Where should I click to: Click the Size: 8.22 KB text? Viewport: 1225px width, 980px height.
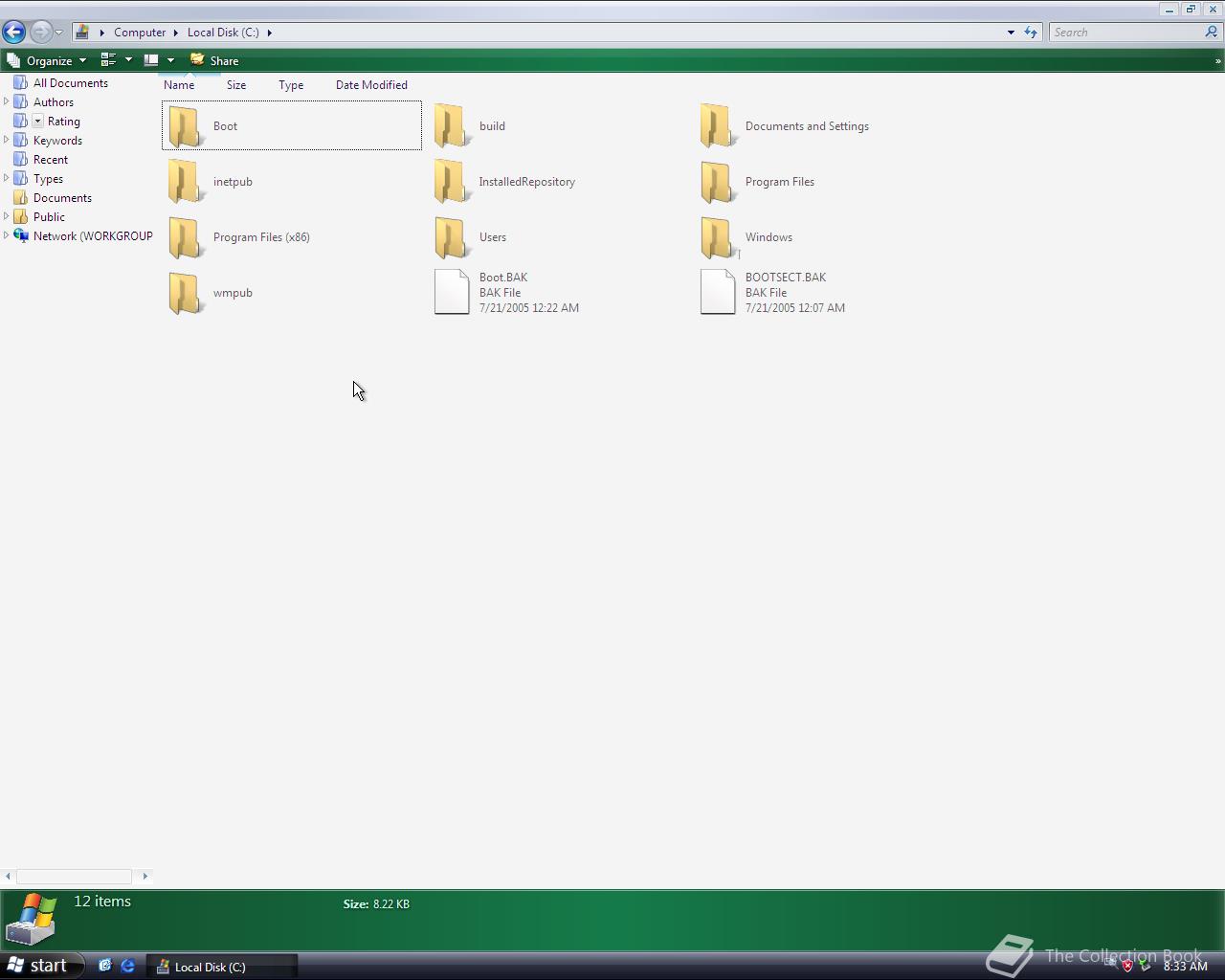pos(376,903)
